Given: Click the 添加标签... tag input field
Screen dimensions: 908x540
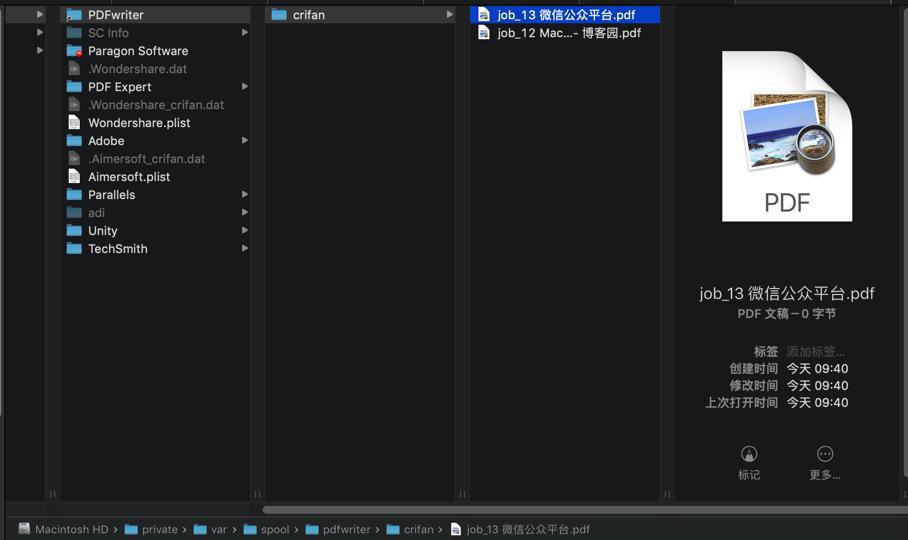Looking at the screenshot, I should [x=815, y=351].
